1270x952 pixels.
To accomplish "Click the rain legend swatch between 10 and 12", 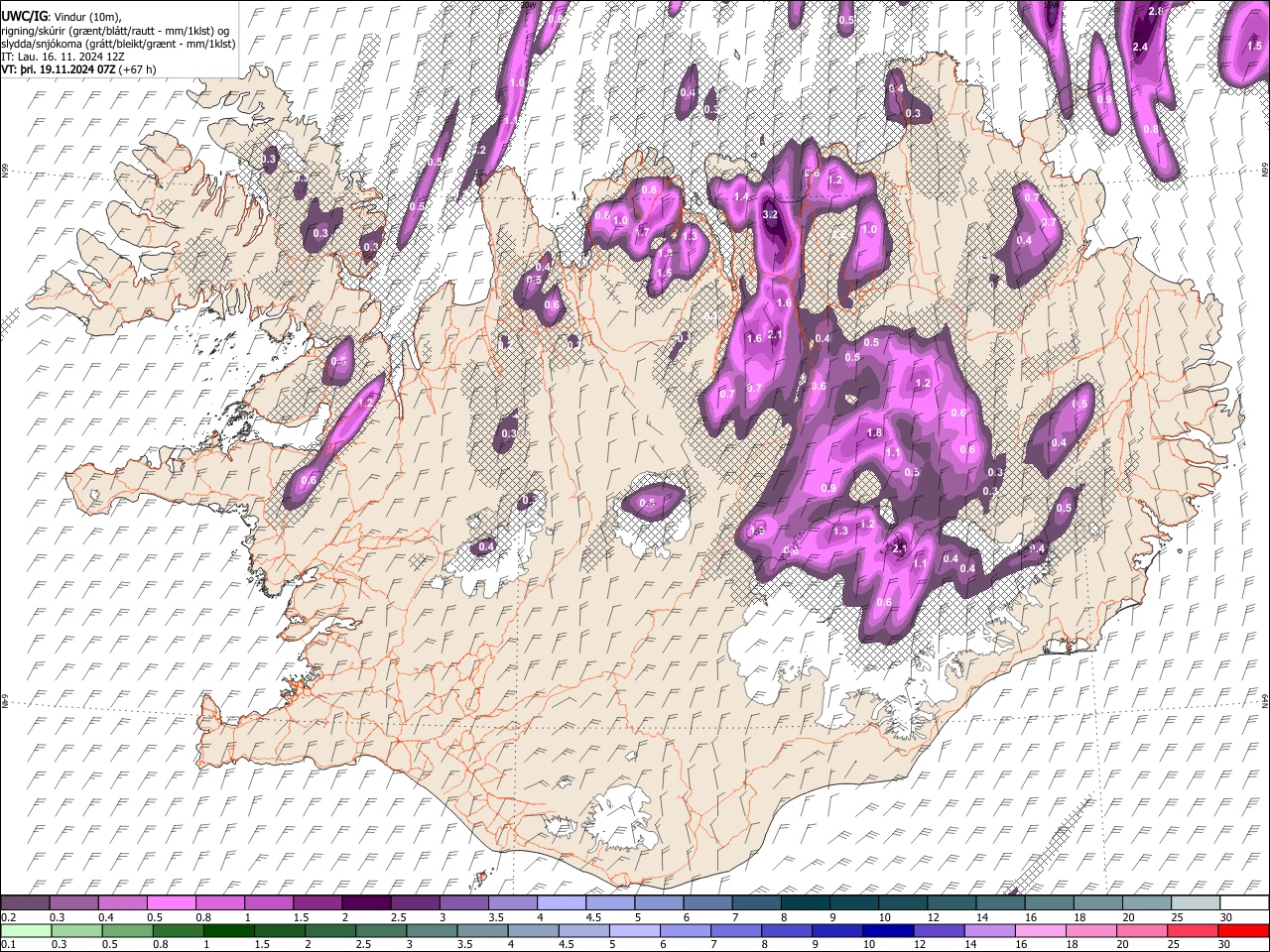I will (x=889, y=930).
